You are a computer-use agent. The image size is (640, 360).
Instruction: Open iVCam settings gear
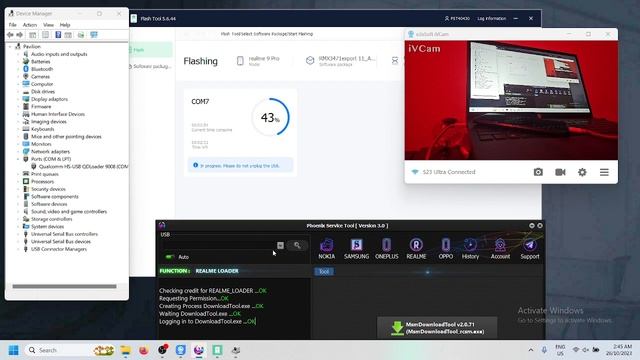582,172
